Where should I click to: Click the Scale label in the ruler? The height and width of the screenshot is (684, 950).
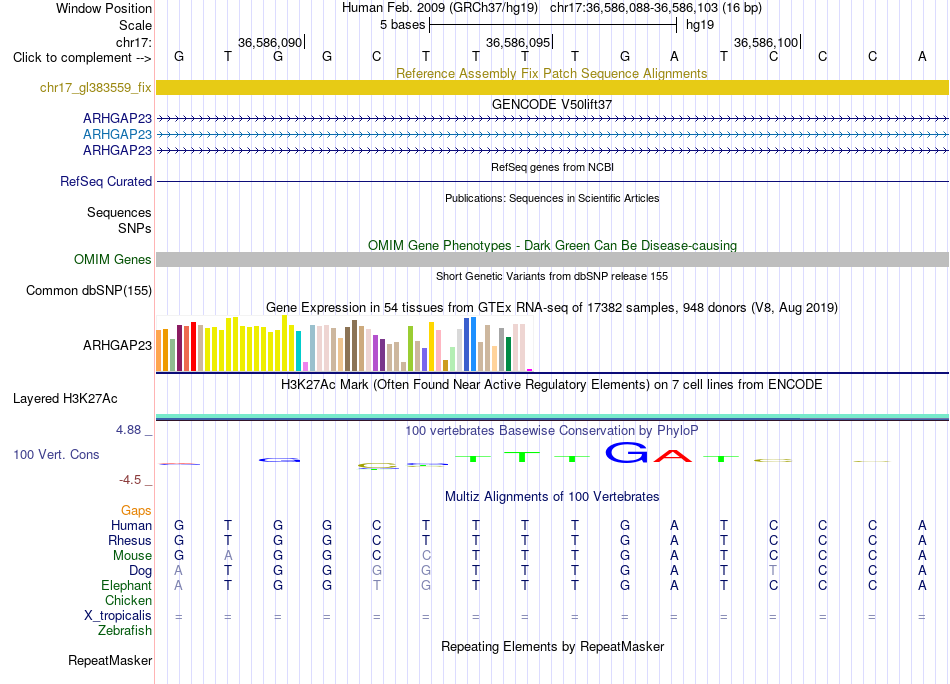135,25
